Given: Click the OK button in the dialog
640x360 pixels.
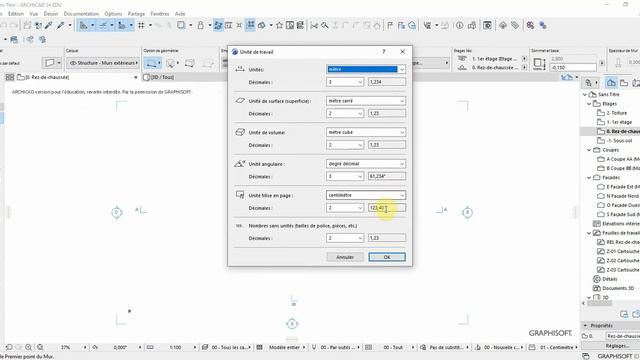Looking at the screenshot, I should (x=387, y=257).
